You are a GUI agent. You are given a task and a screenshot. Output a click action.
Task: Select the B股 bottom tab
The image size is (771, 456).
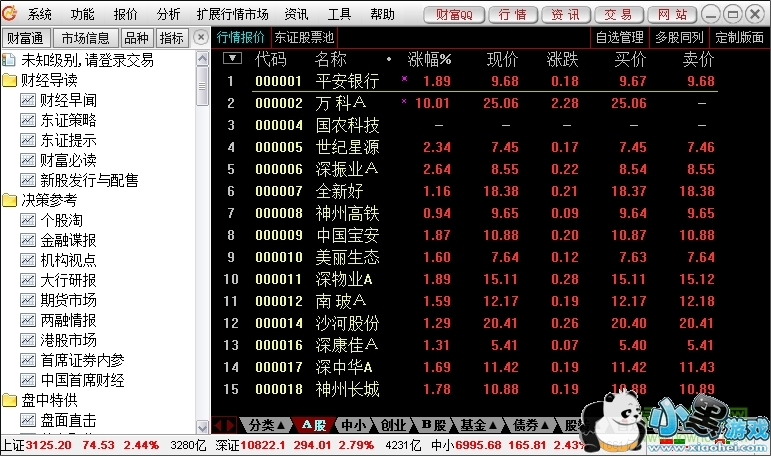tap(433, 425)
